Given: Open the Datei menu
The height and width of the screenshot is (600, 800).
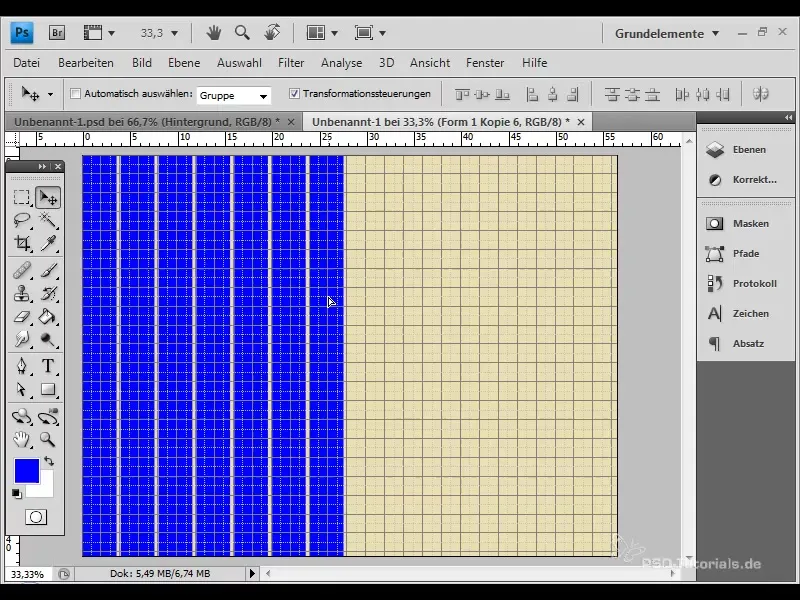Looking at the screenshot, I should pyautogui.click(x=27, y=63).
